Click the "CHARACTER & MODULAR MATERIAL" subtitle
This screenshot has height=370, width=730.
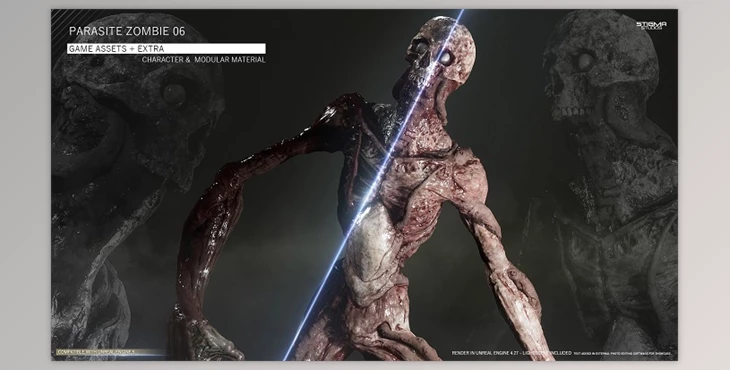203,60
